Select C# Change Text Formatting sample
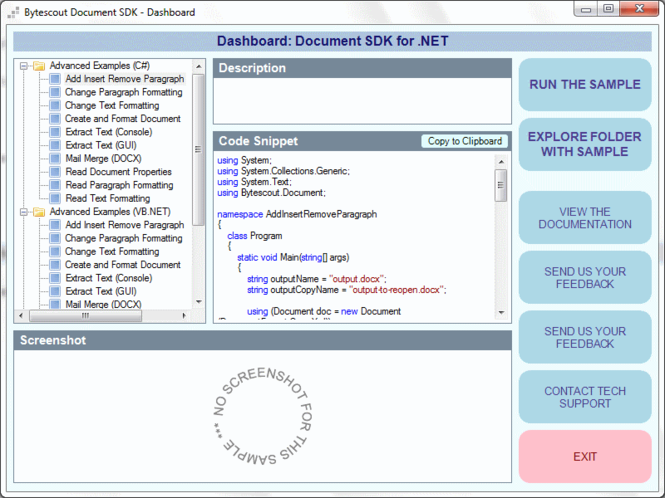Viewport: 665px width, 498px height. (x=112, y=105)
